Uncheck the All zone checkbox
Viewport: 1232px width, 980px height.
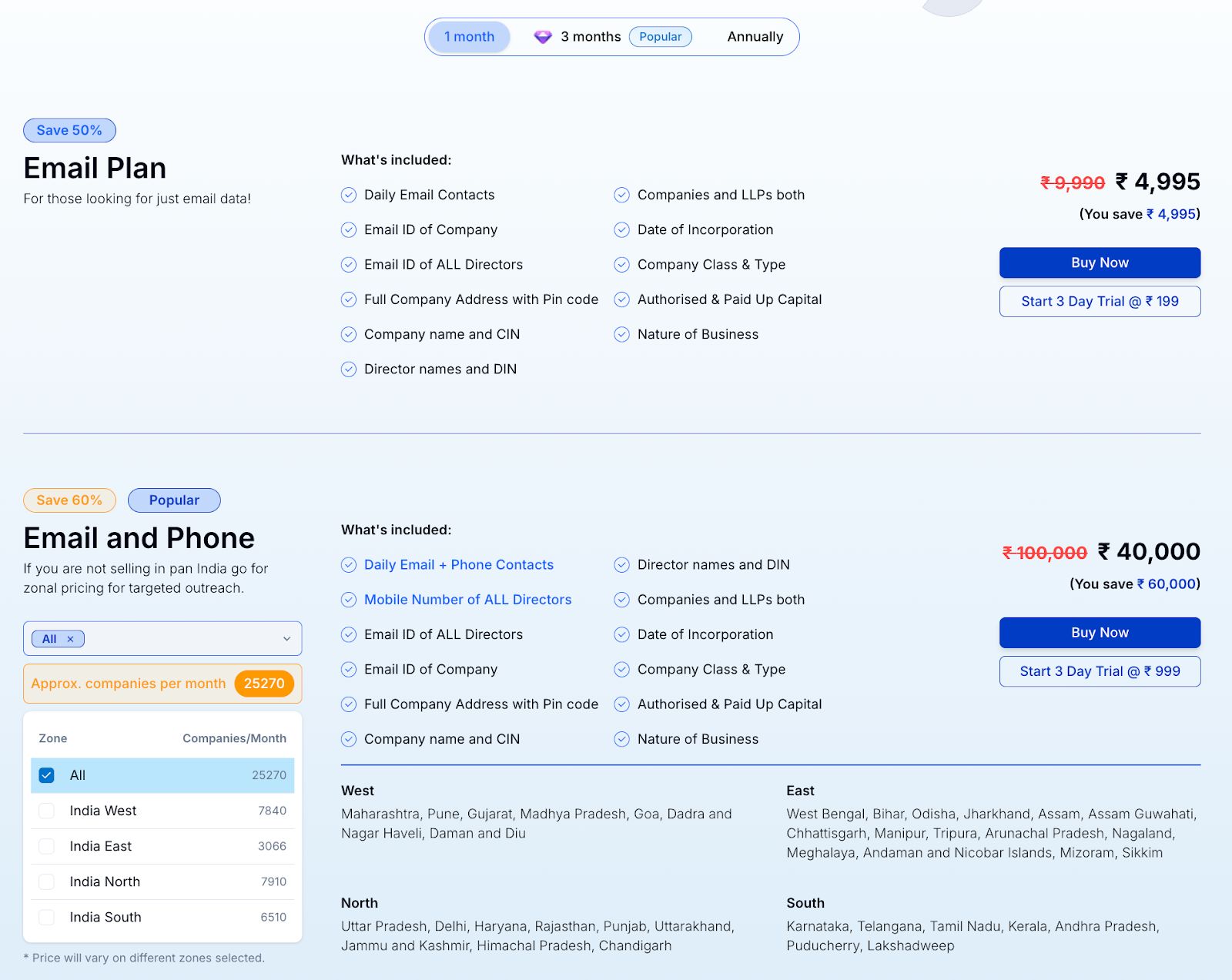point(47,775)
